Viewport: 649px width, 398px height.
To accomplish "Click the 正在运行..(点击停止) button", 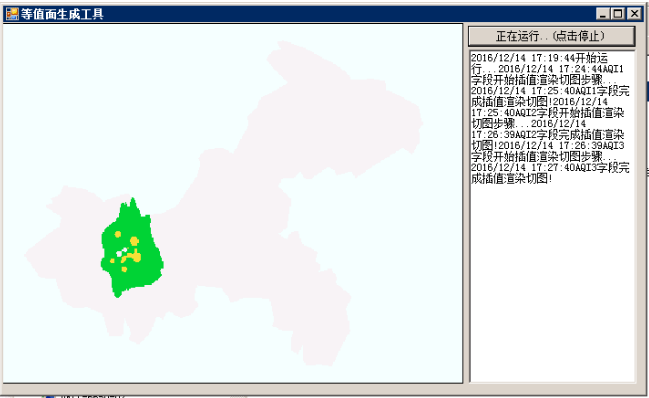I will [x=551, y=36].
